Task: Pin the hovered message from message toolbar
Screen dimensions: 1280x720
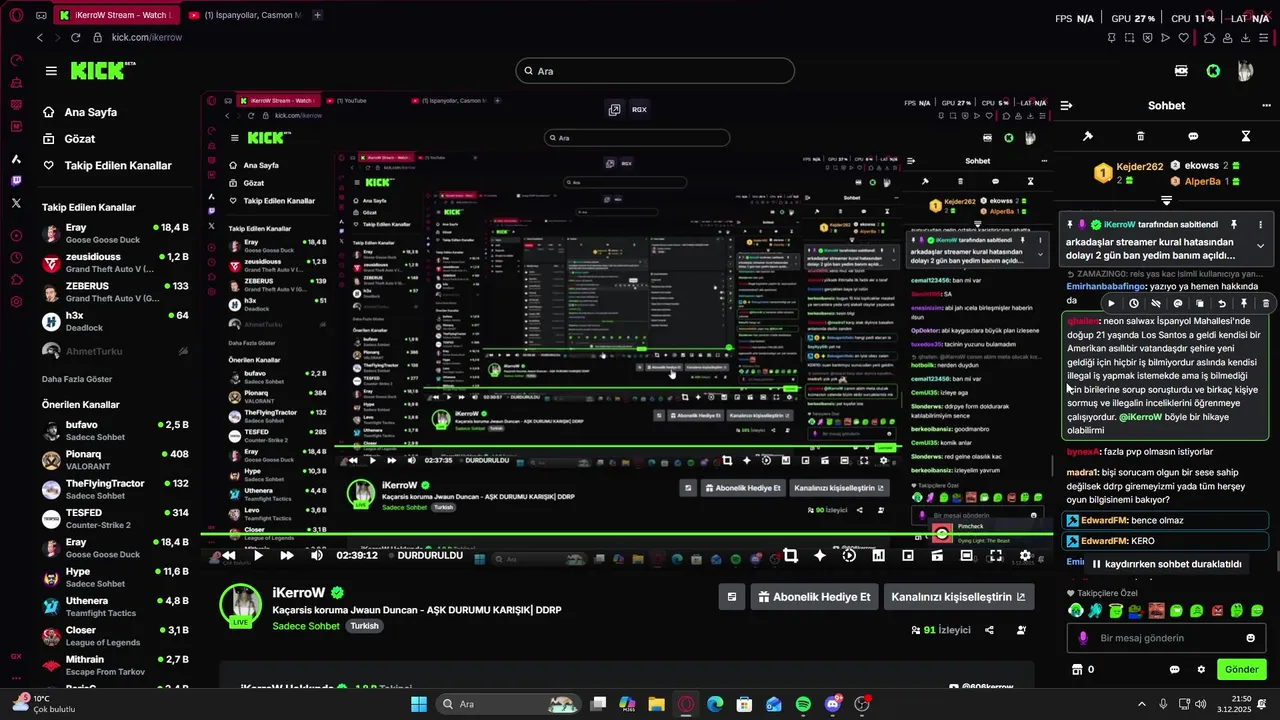Action: pyautogui.click(x=1244, y=303)
